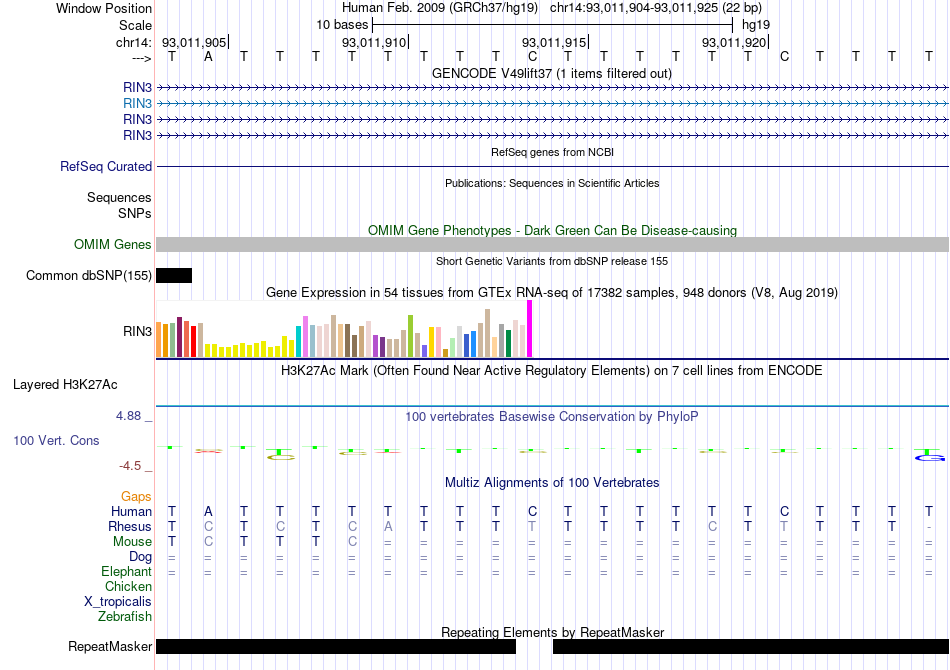This screenshot has height=670, width=950.
Task: Click the SNPs track label
Action: [135, 213]
